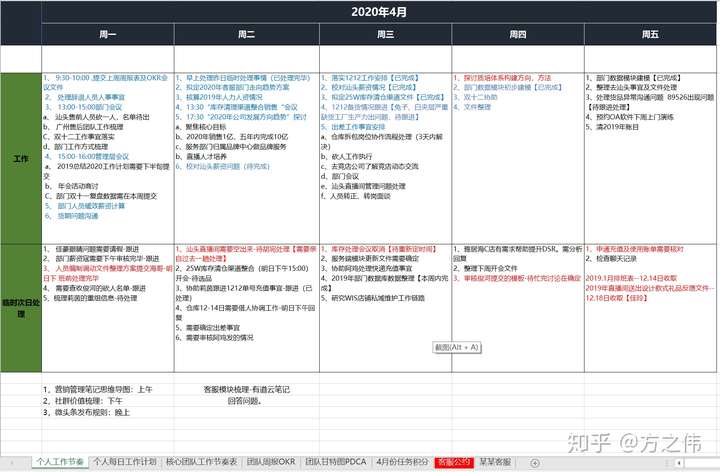Click the line "3、双十二协助"
The width and height of the screenshot is (720, 472).
pyautogui.click(x=475, y=97)
